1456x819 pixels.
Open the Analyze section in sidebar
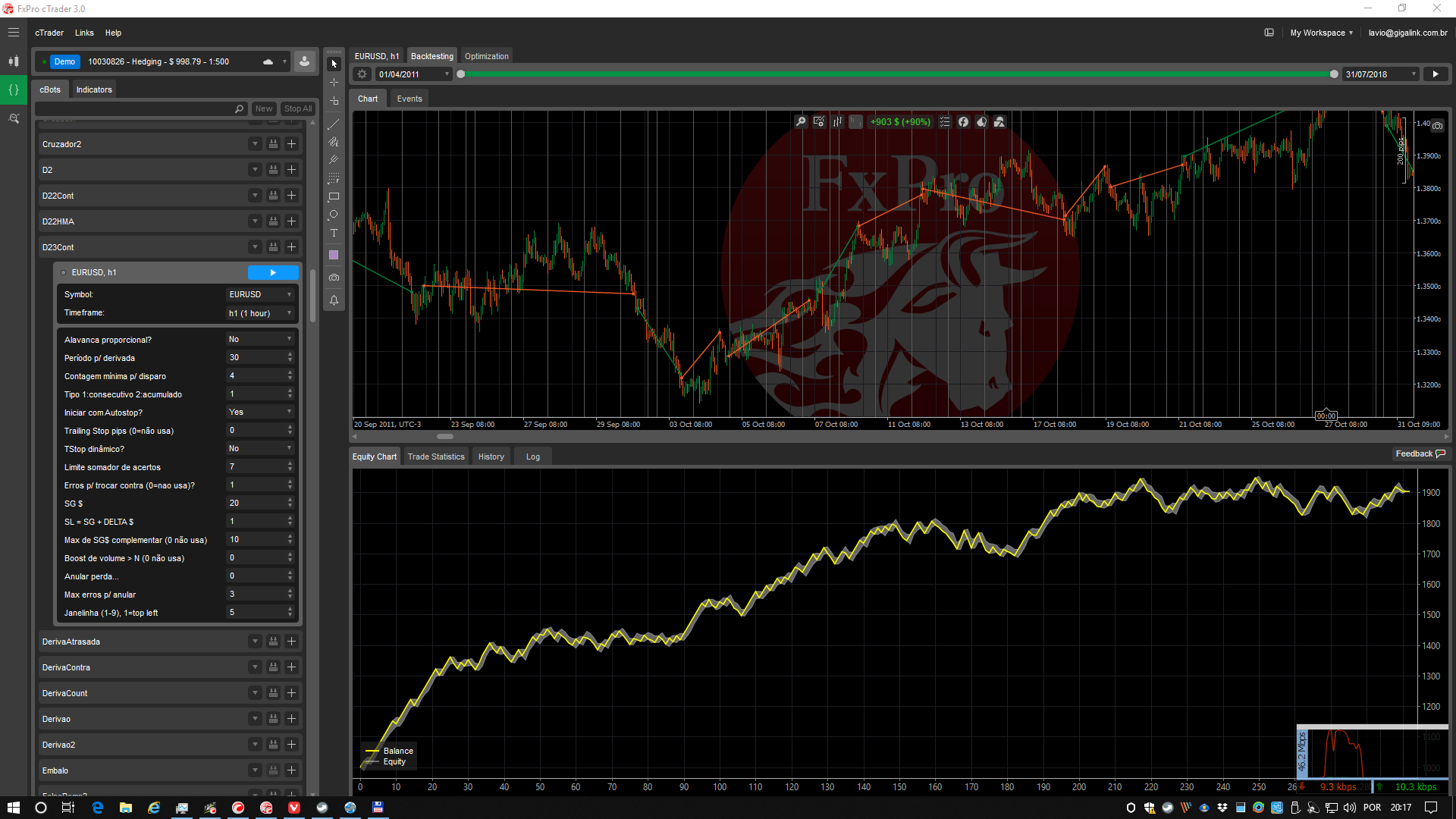point(14,118)
